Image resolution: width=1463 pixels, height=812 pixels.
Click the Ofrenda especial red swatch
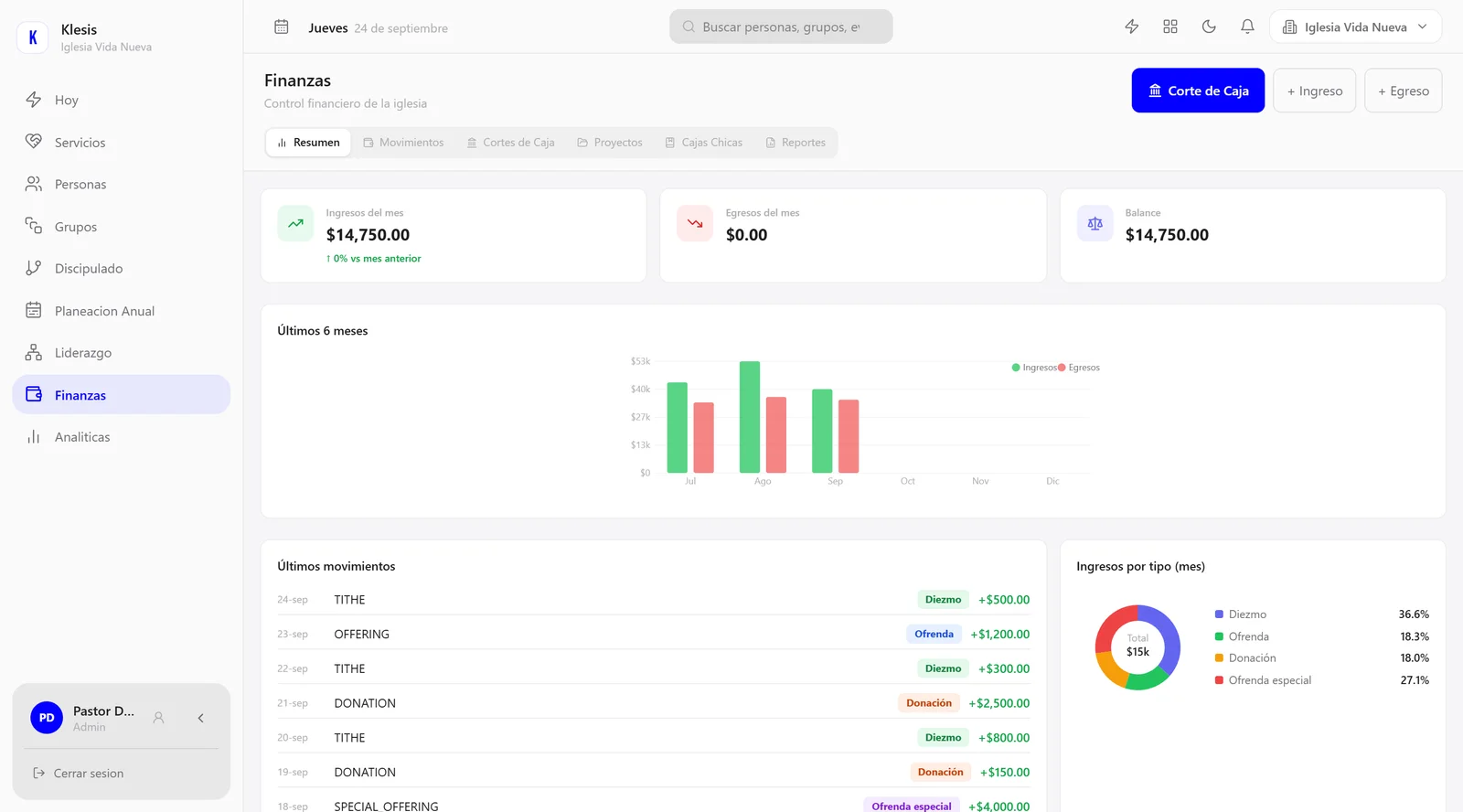click(x=1219, y=680)
